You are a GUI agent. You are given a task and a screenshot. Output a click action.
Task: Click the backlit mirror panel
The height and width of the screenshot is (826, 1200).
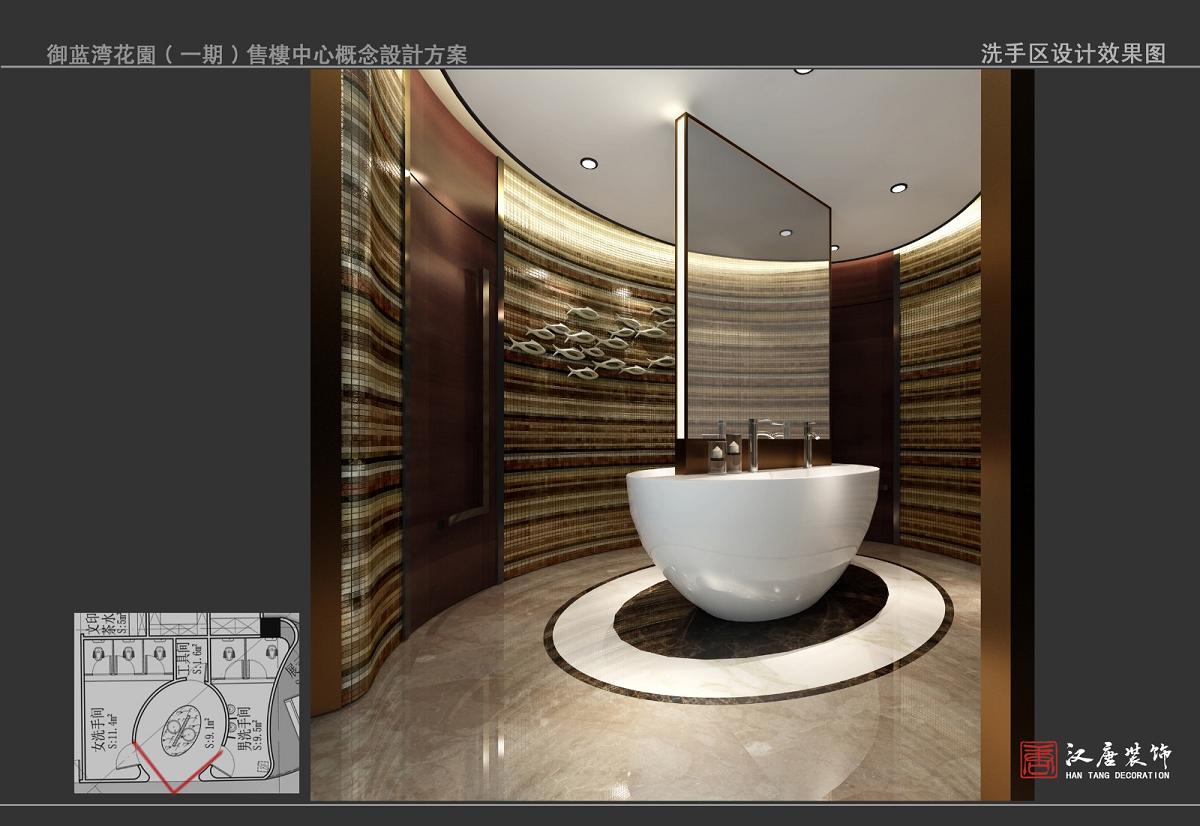755,290
